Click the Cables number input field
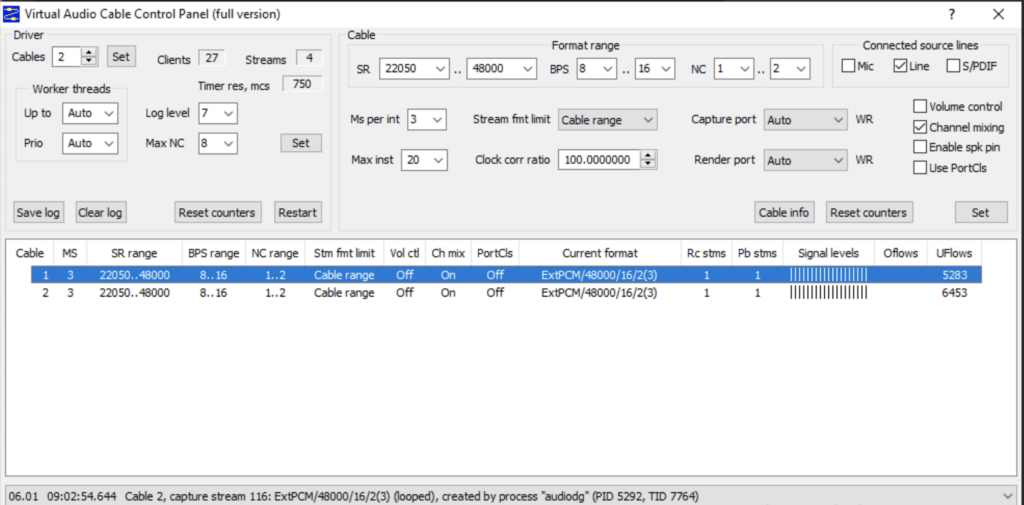The width and height of the screenshot is (1024, 505). [67, 57]
